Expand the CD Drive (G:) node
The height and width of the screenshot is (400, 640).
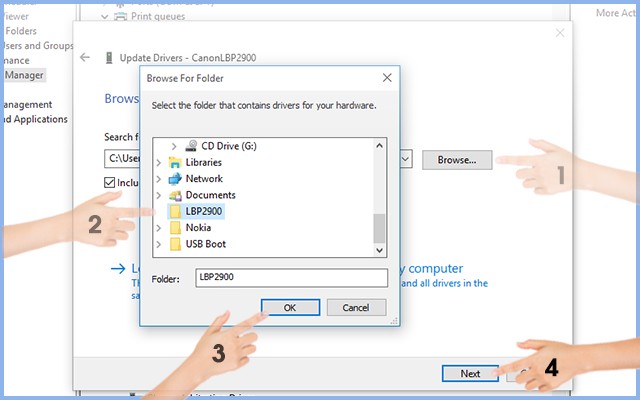tap(174, 146)
